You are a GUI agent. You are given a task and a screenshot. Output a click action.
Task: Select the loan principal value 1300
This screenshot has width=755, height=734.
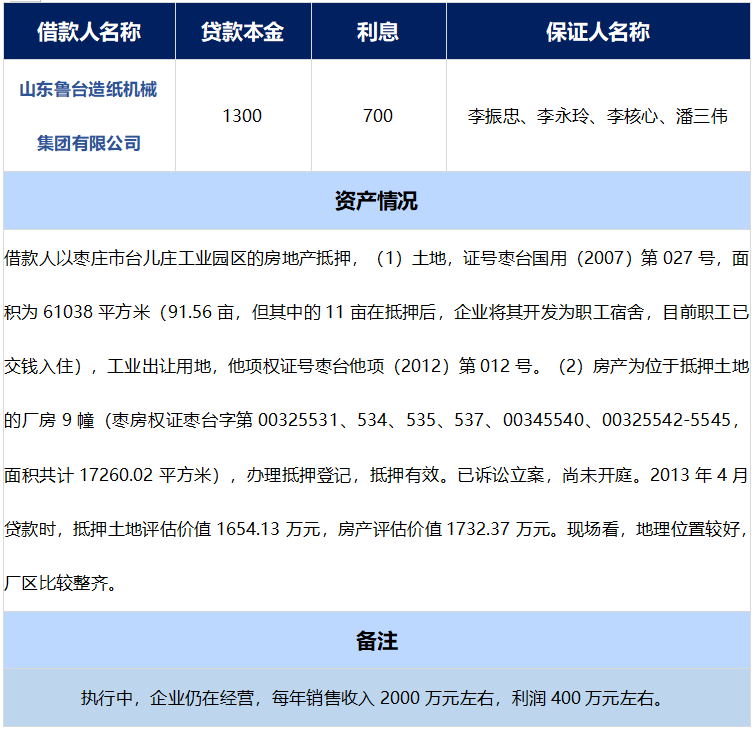point(242,116)
